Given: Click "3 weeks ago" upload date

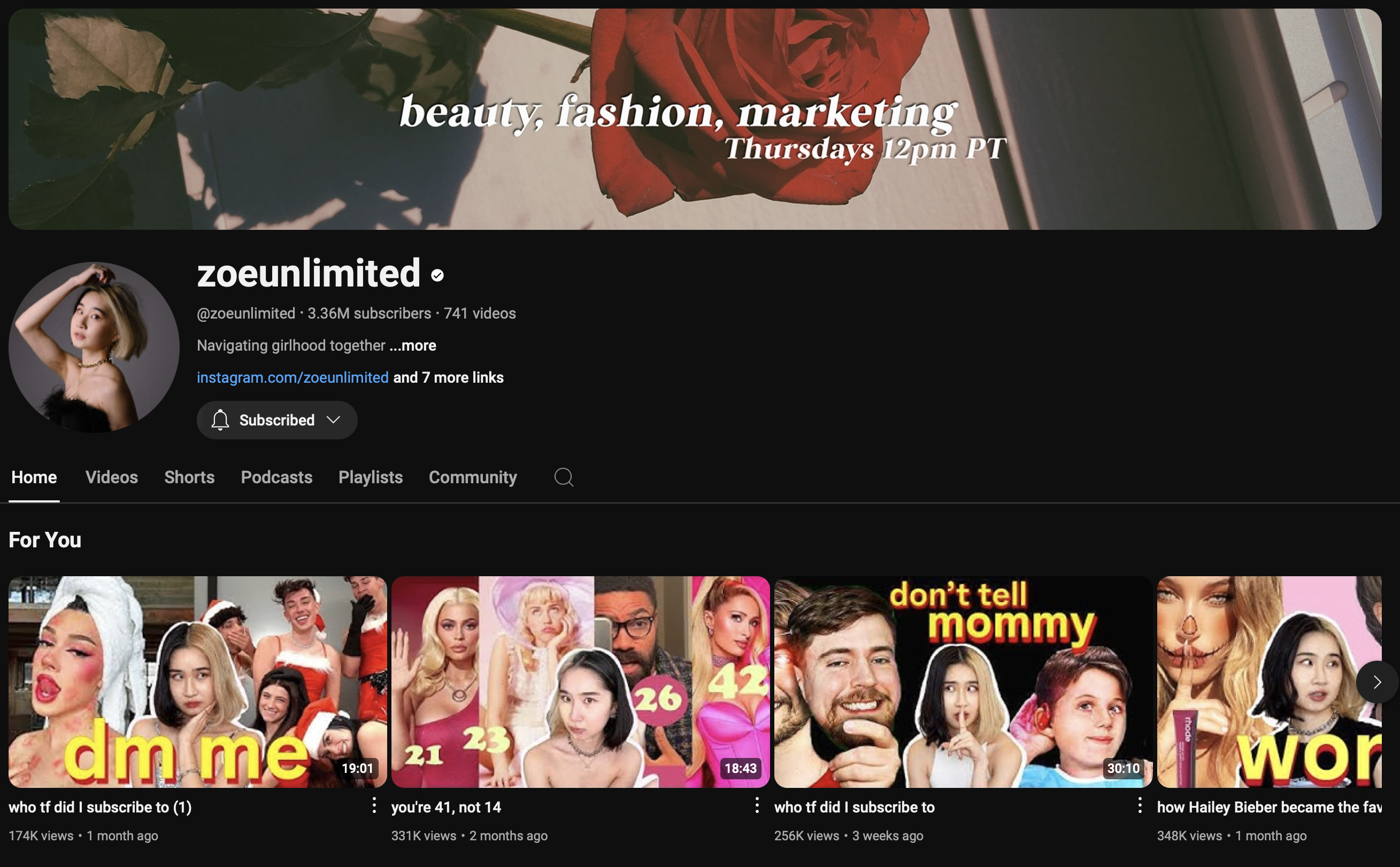Looking at the screenshot, I should pos(887,835).
